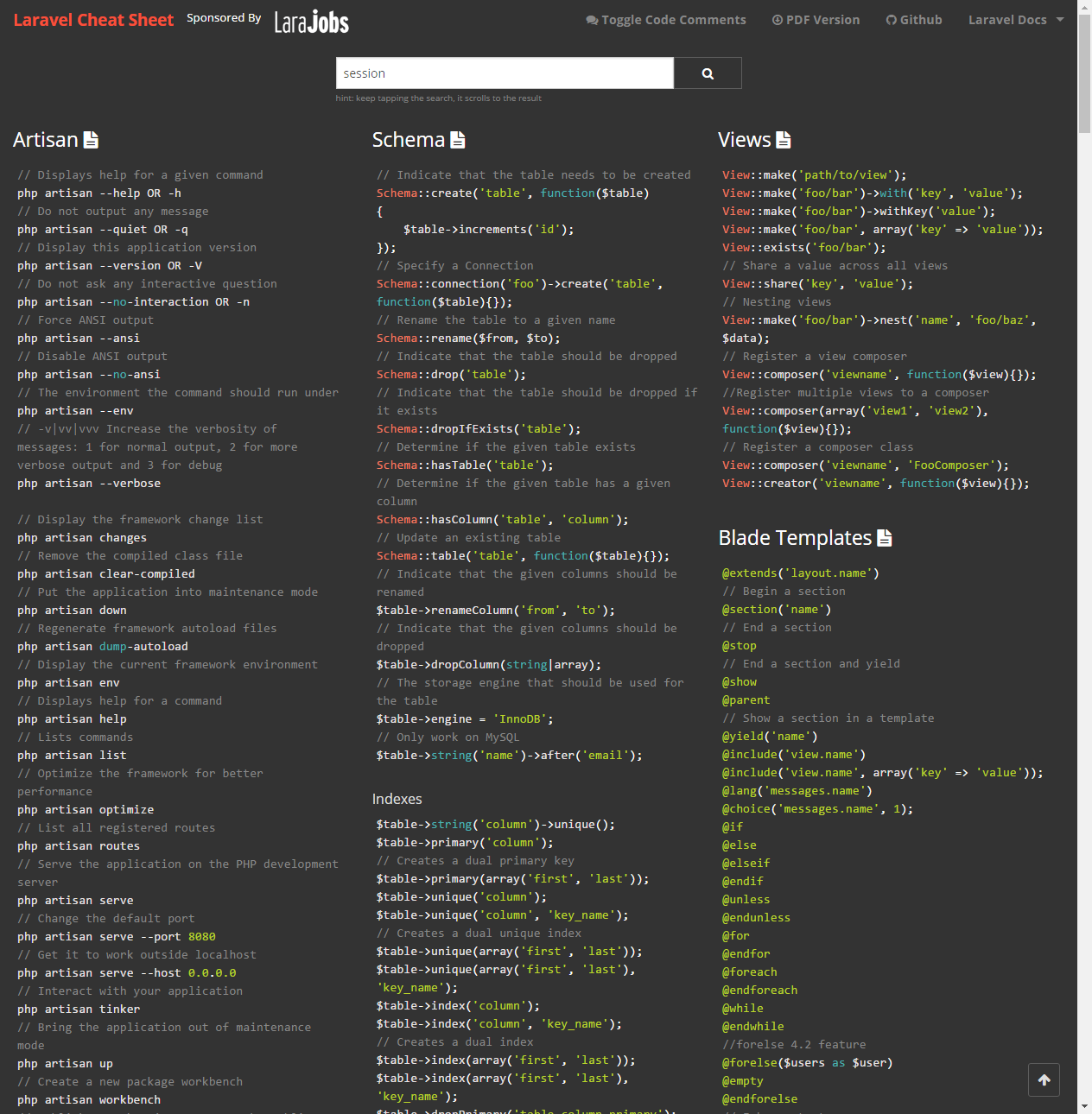Click the Blade Templates heading

[796, 538]
